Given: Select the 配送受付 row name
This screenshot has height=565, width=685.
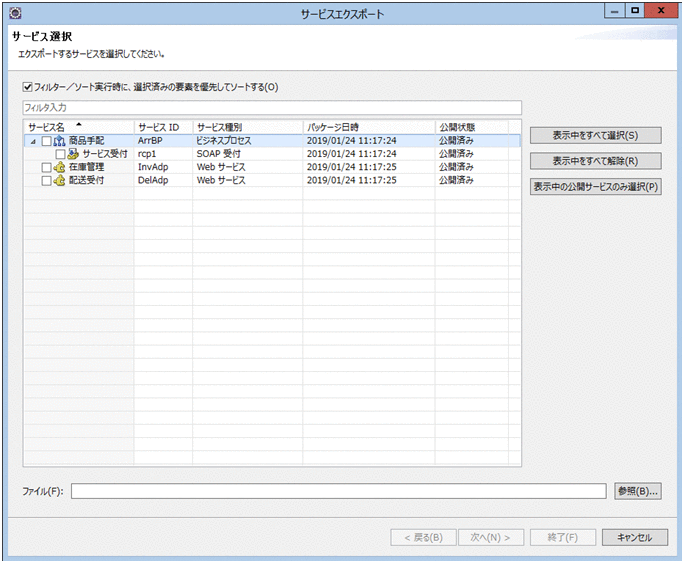Looking at the screenshot, I should 86,180.
